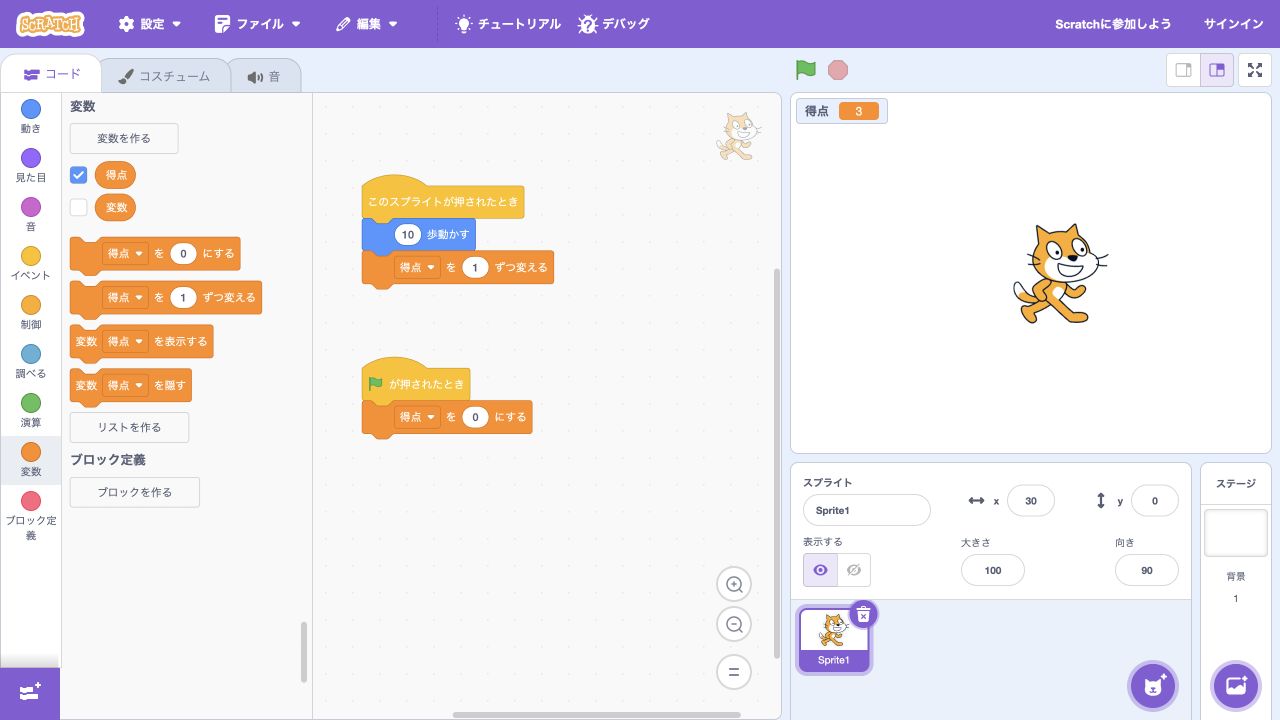Click the サインイン link

tap(1233, 24)
